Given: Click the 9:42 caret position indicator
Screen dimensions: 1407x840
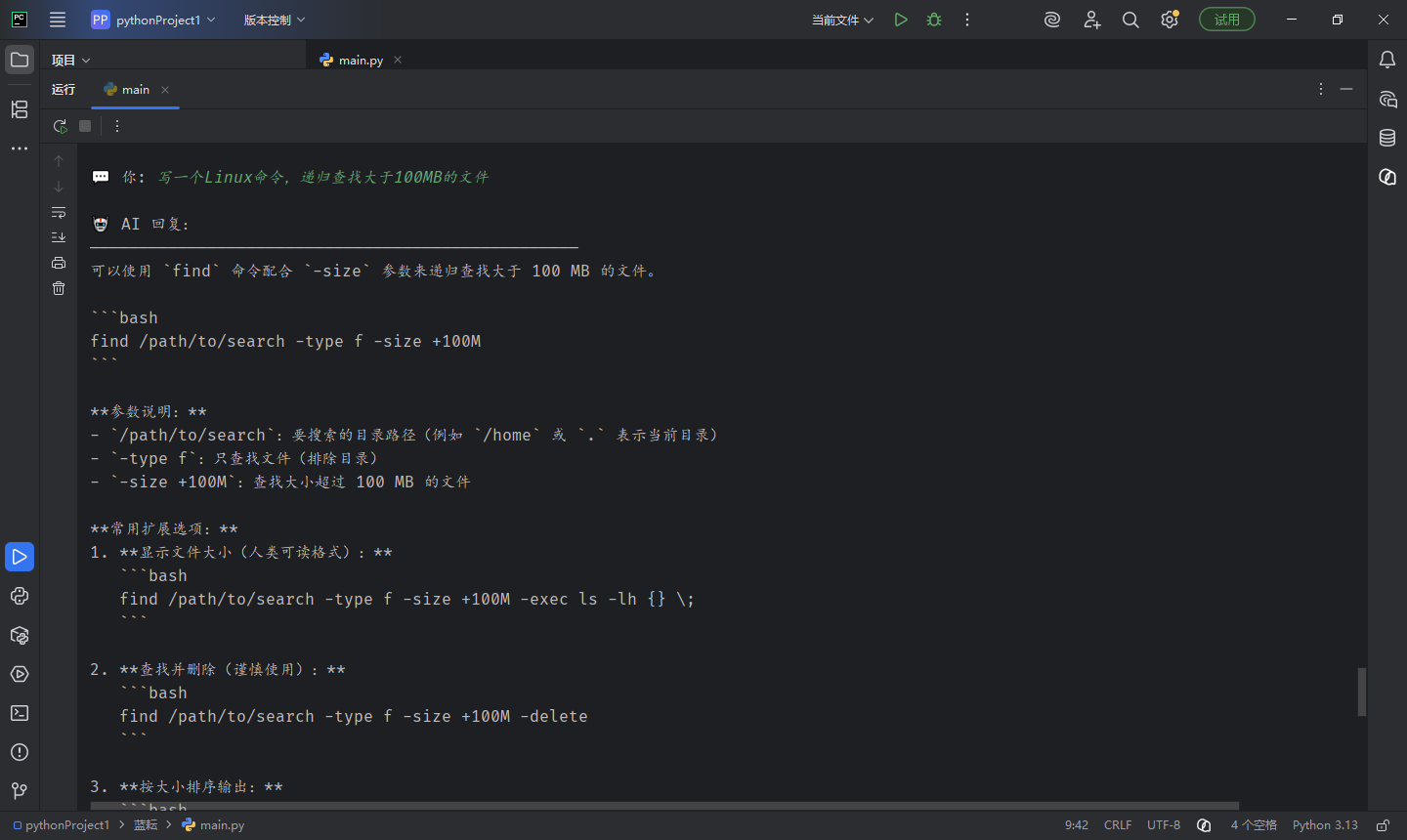Looking at the screenshot, I should pos(1077,825).
